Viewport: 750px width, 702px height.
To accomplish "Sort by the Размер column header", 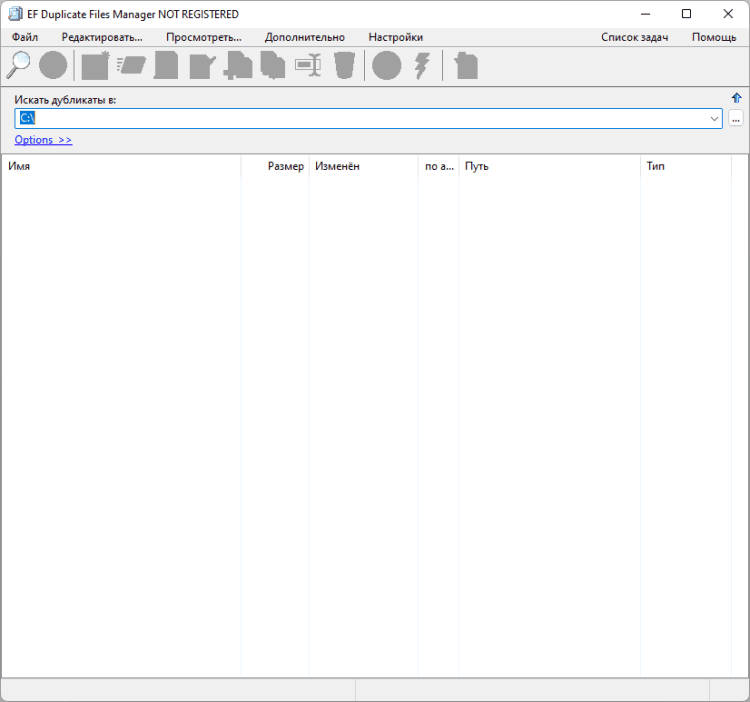I will (275, 166).
